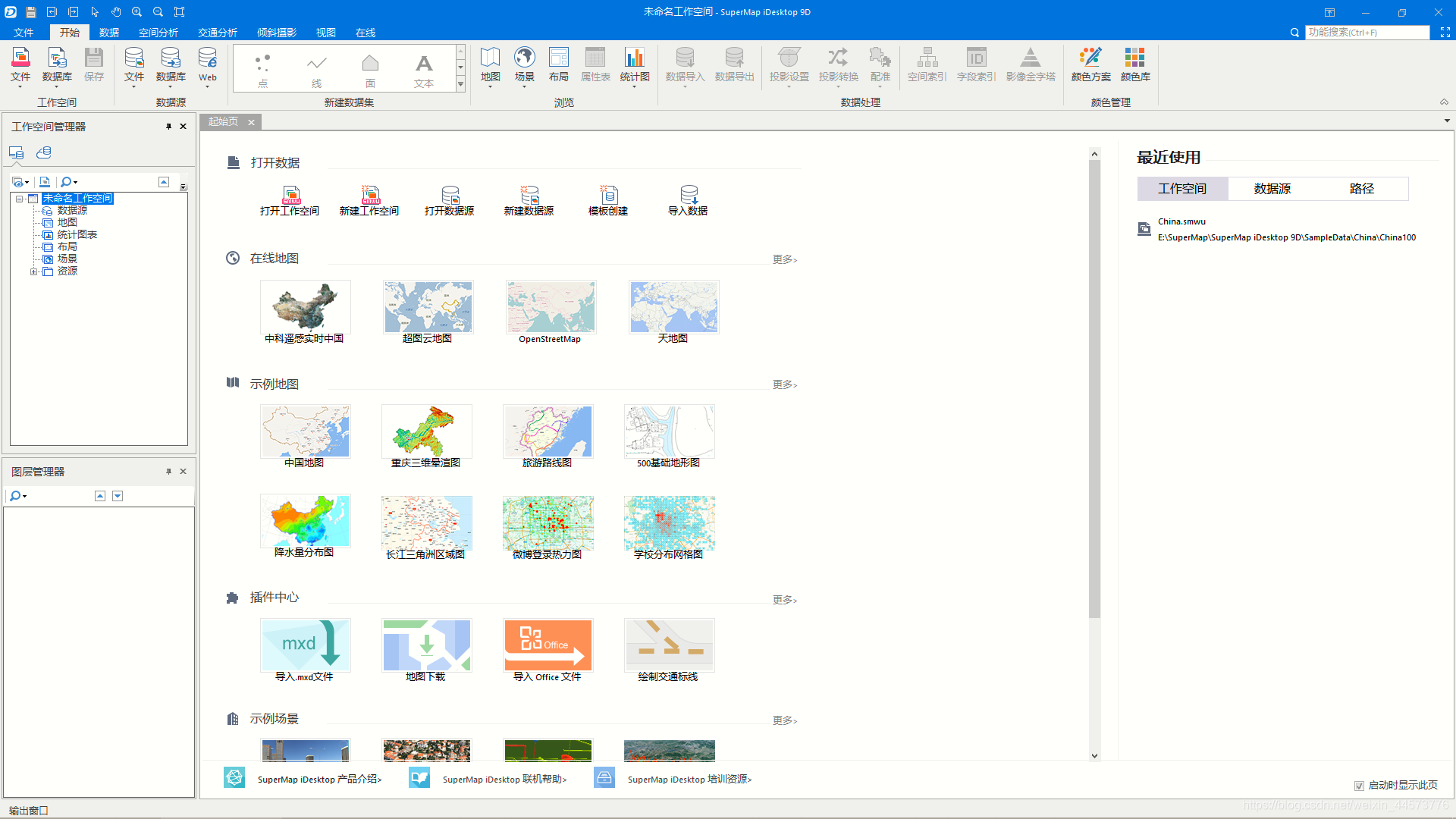The image size is (1456, 819).
Task: Switch to the 数据 ribbon tab
Action: 109,33
